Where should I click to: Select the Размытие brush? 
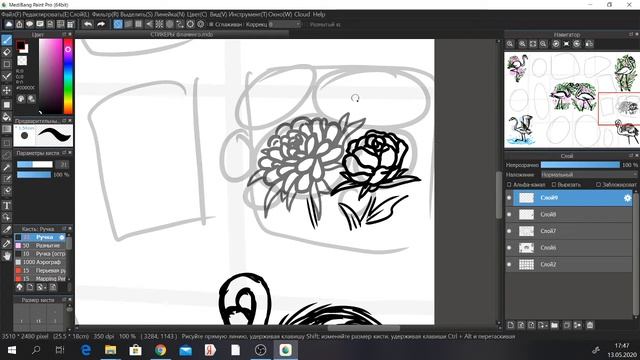pos(40,246)
